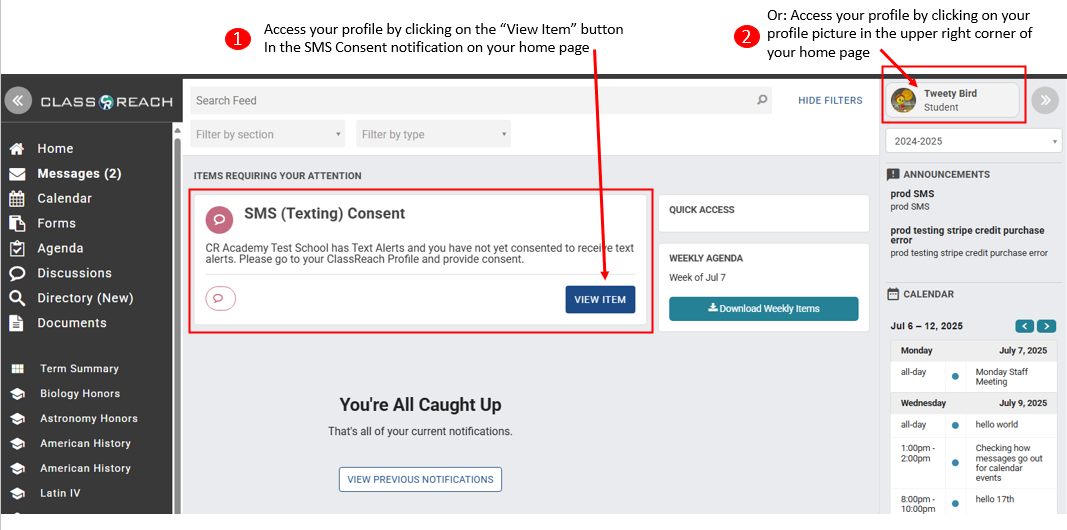Viewport: 1067px width, 530px height.
Task: Go to next calendar week
Action: [x=1047, y=326]
